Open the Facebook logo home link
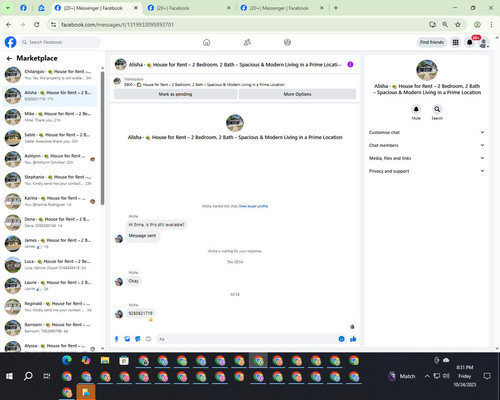This screenshot has height=400, width=500. pyautogui.click(x=10, y=42)
